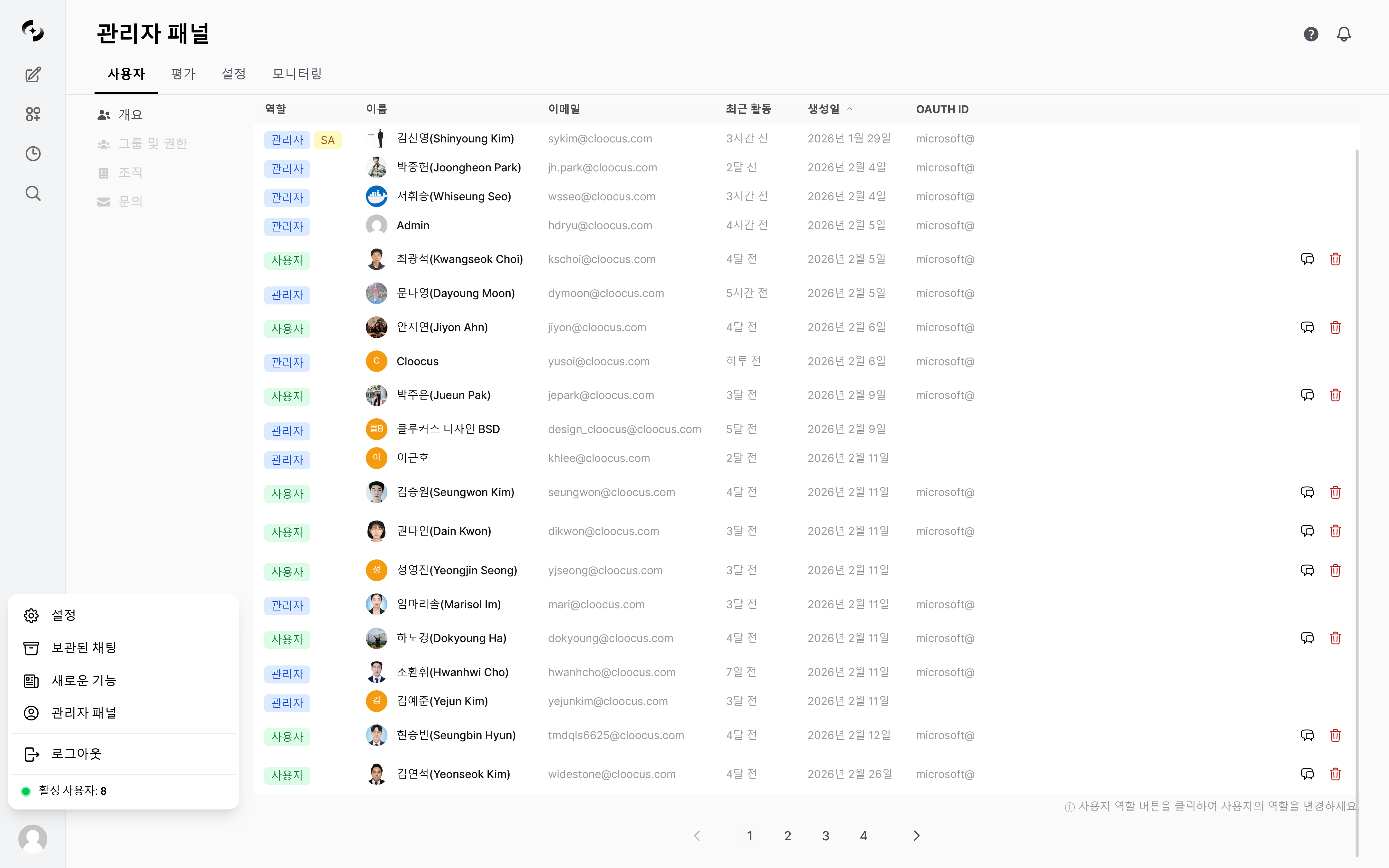View chats of 성영진(Yeongjin Seong)
This screenshot has height=868, width=1389.
[x=1308, y=570]
